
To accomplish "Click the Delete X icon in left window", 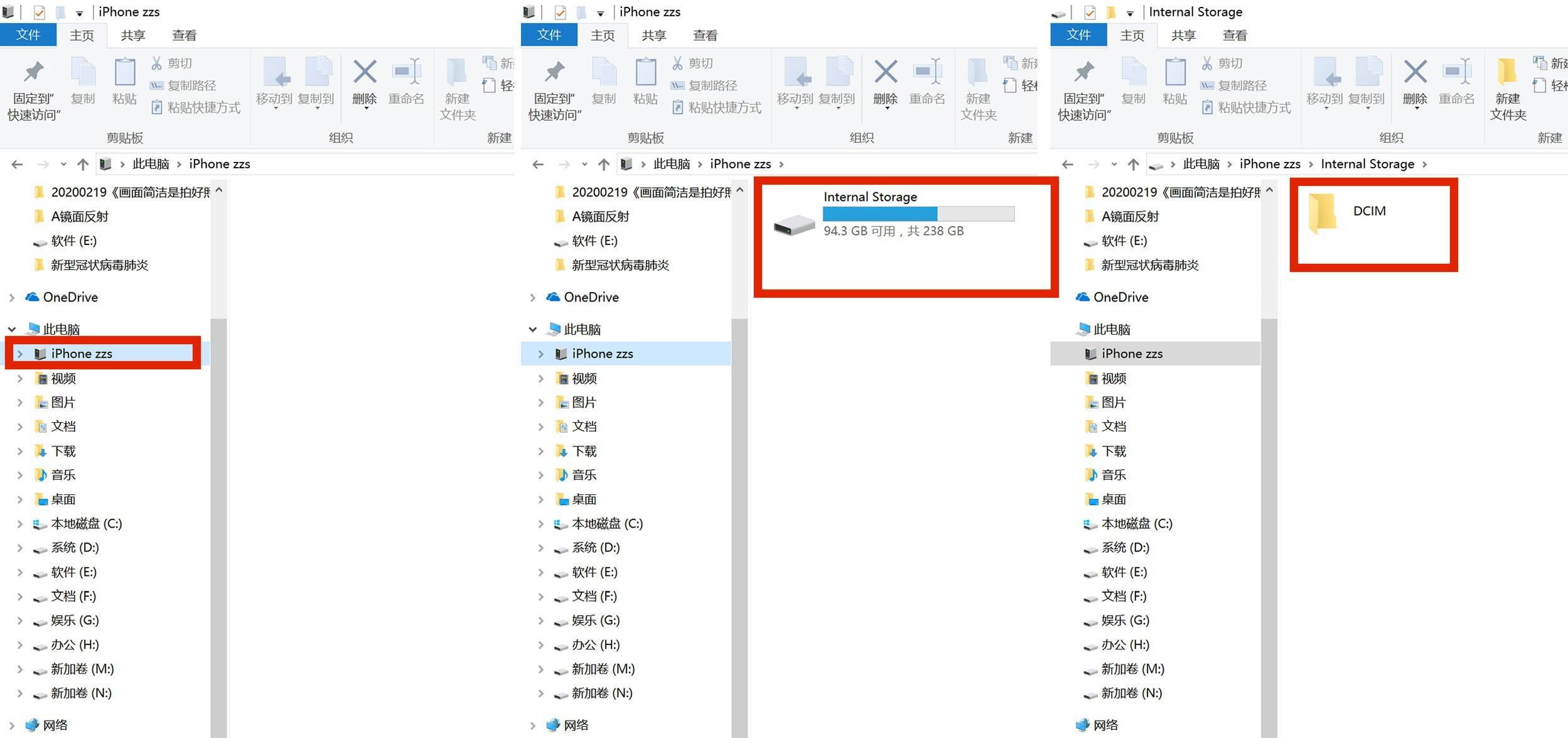I will (x=365, y=72).
